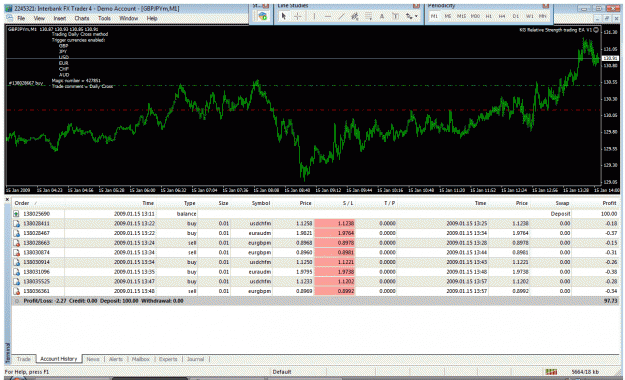Click the 0.8992 stop-loss cell

pos(335,291)
